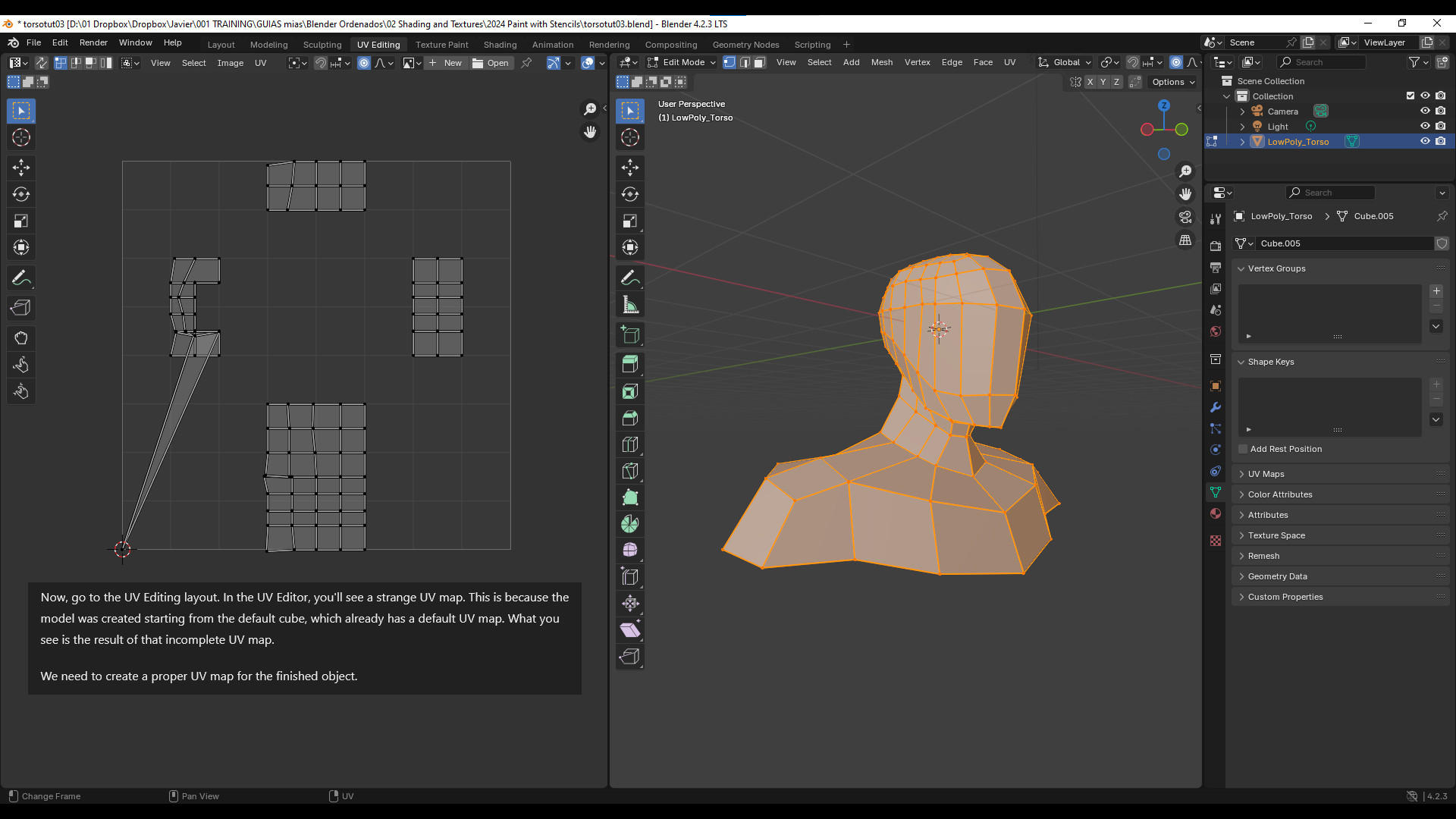This screenshot has width=1456, height=819.
Task: Toggle X axis mirror in 3D viewport
Action: 1090,82
